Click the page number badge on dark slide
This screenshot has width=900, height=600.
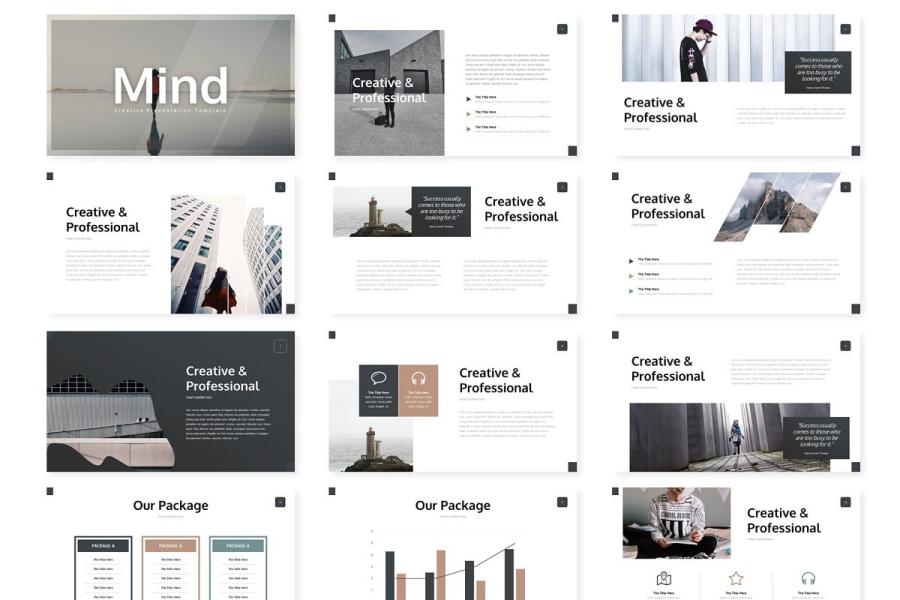pos(280,346)
